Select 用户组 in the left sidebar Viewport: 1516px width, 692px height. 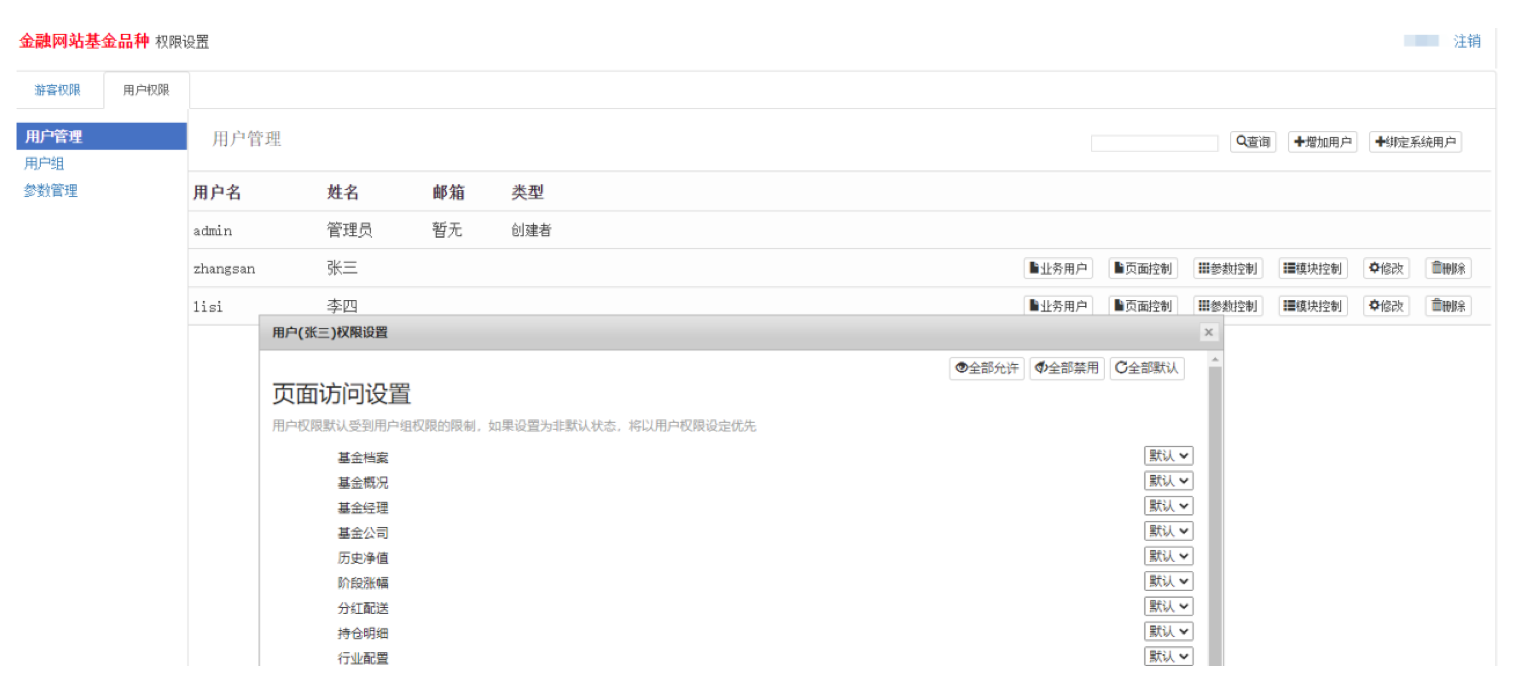tap(44, 164)
